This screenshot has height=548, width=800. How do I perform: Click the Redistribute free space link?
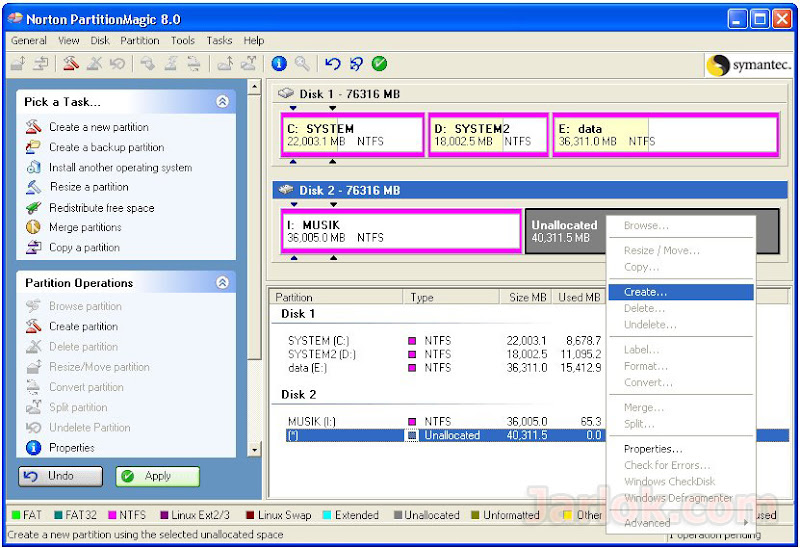pos(102,208)
